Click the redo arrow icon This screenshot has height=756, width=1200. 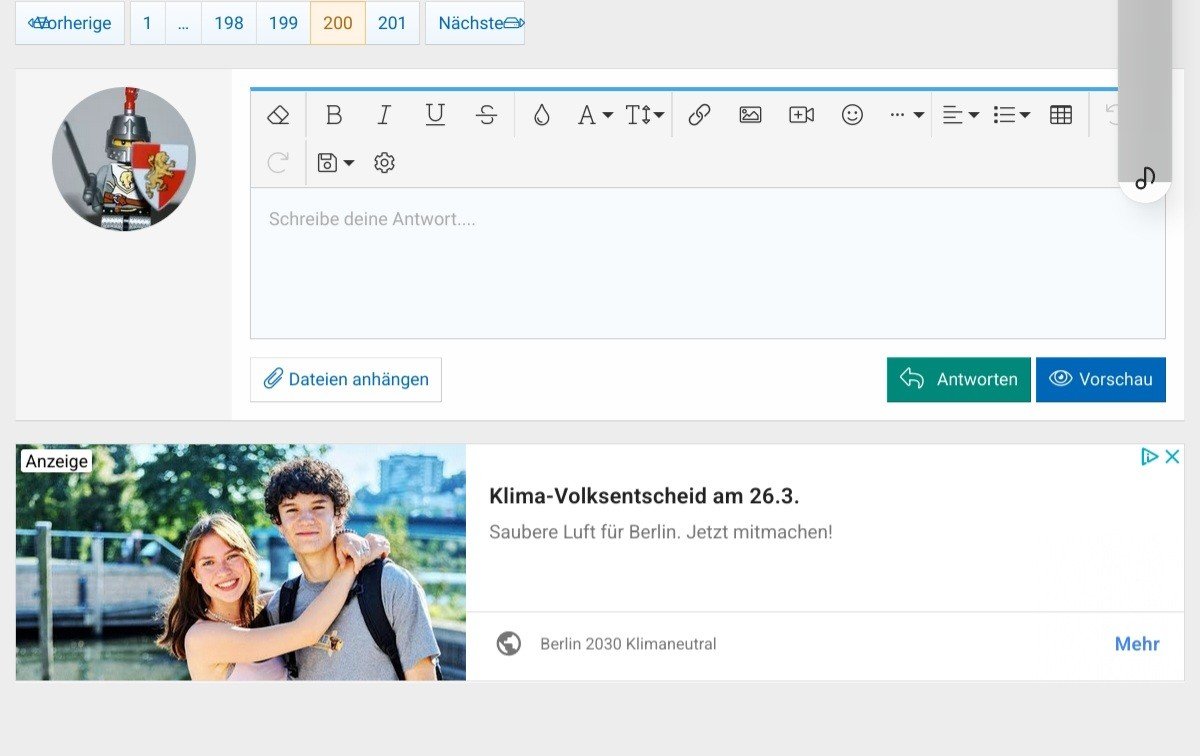[x=278, y=163]
